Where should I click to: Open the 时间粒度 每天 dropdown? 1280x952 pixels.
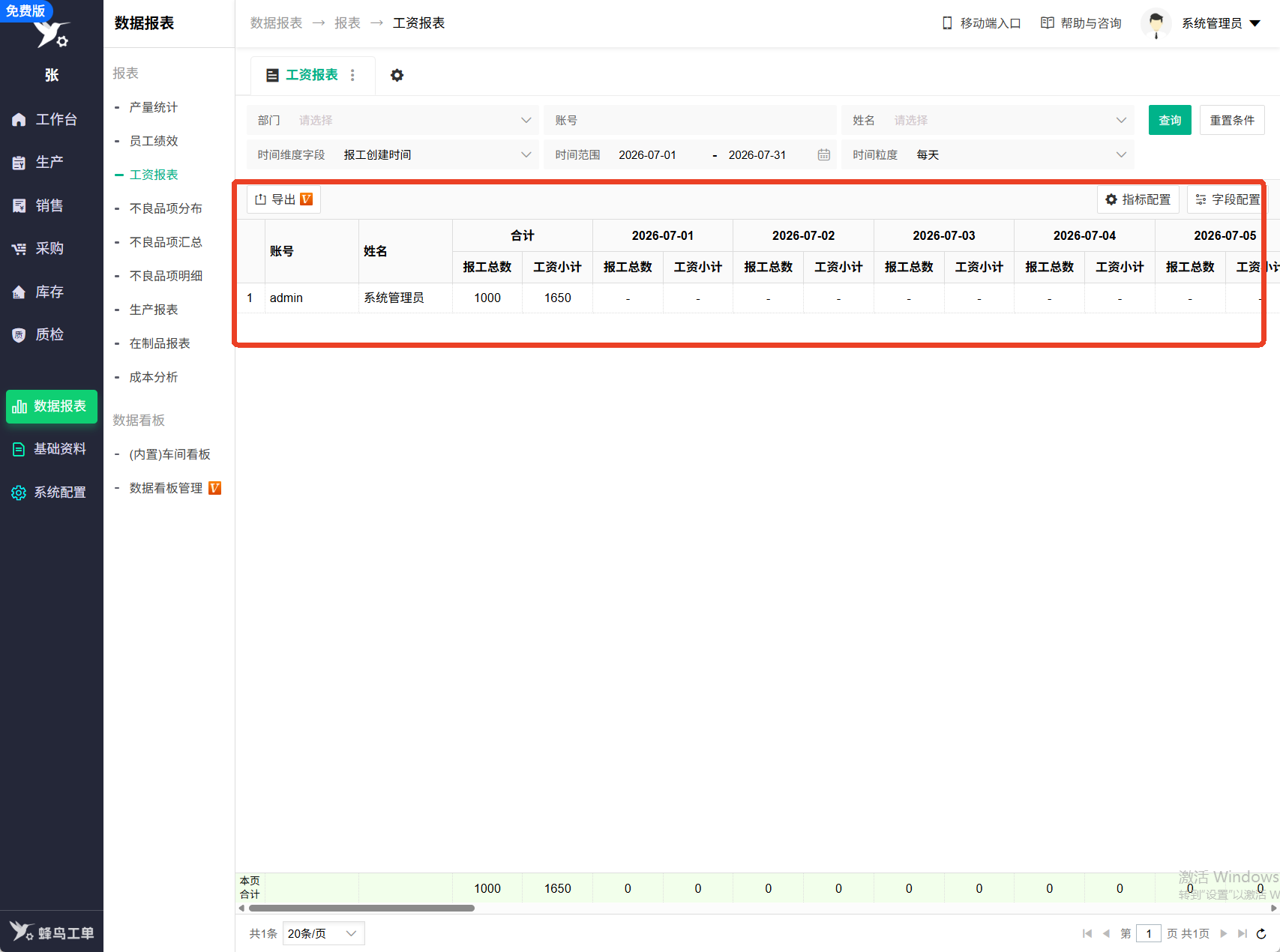(988, 155)
